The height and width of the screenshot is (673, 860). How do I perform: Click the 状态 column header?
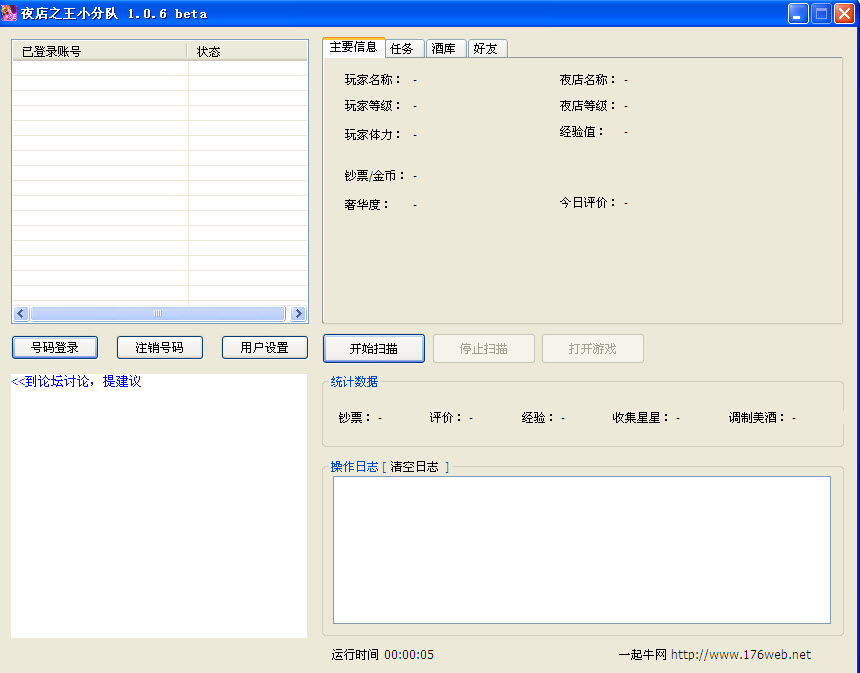pos(246,51)
